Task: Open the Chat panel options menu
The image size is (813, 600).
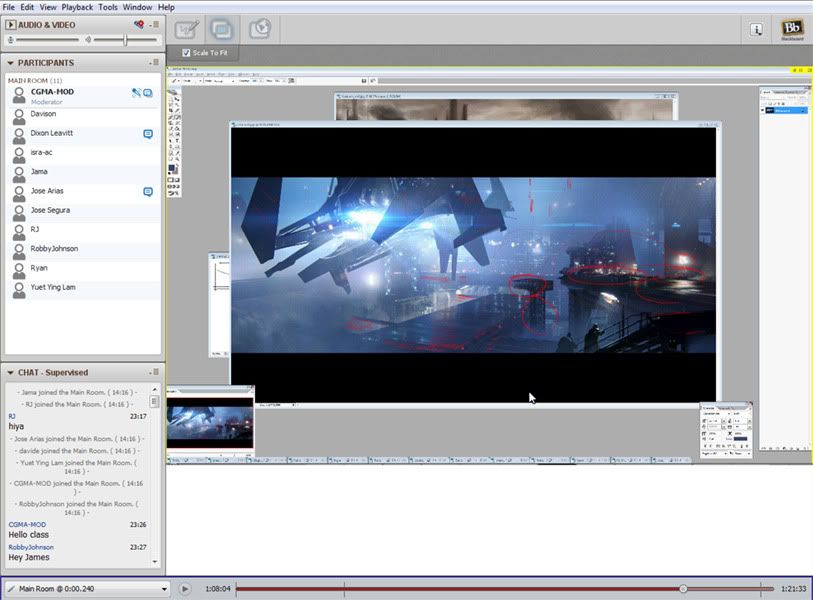Action: coord(155,372)
